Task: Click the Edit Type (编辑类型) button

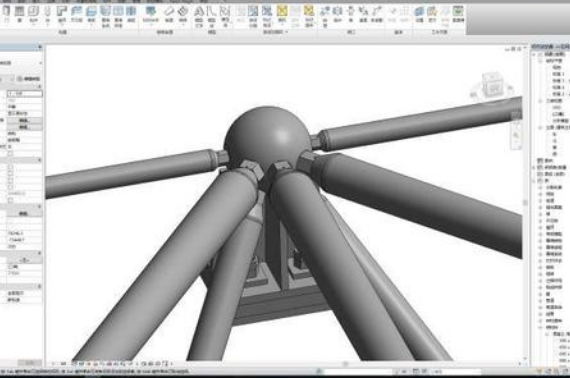Action: click(29, 79)
